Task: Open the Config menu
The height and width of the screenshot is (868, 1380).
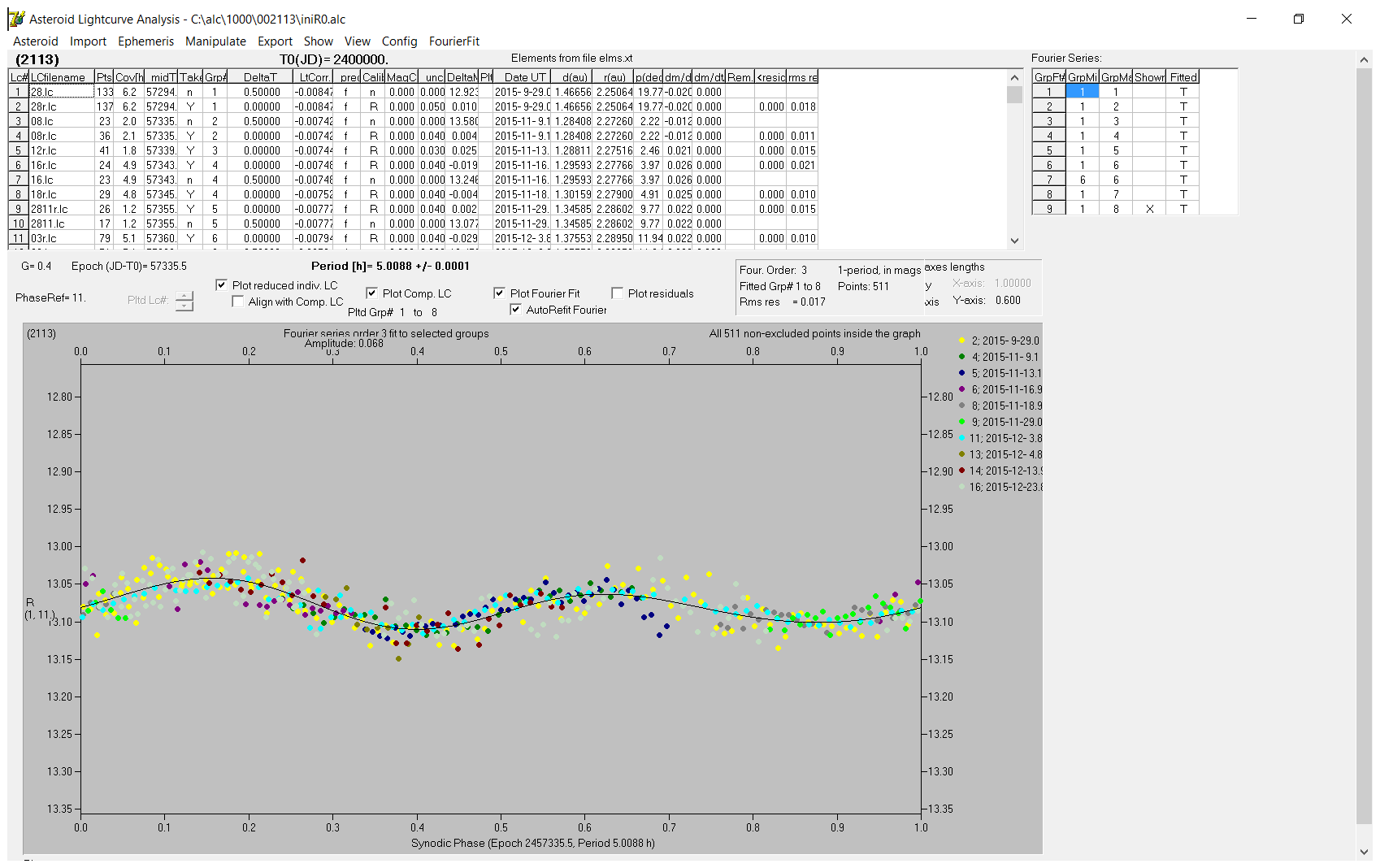Action: pos(399,41)
